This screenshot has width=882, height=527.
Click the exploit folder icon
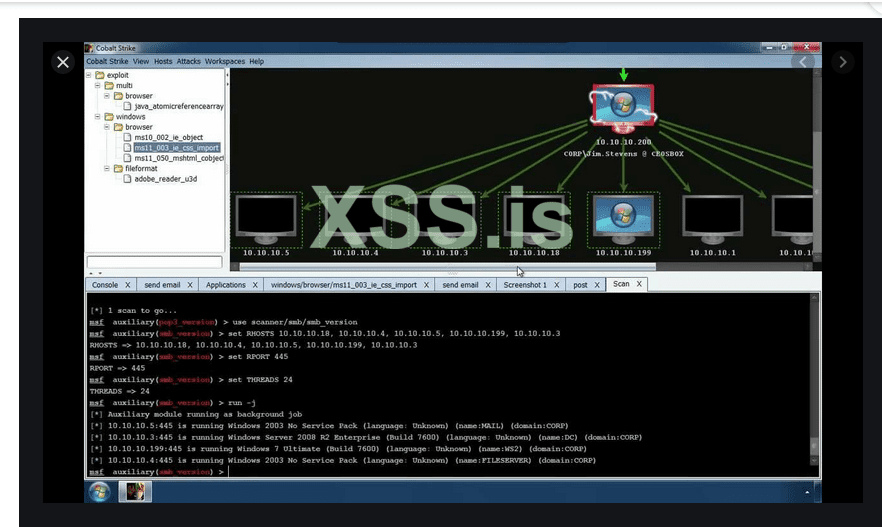coord(100,75)
